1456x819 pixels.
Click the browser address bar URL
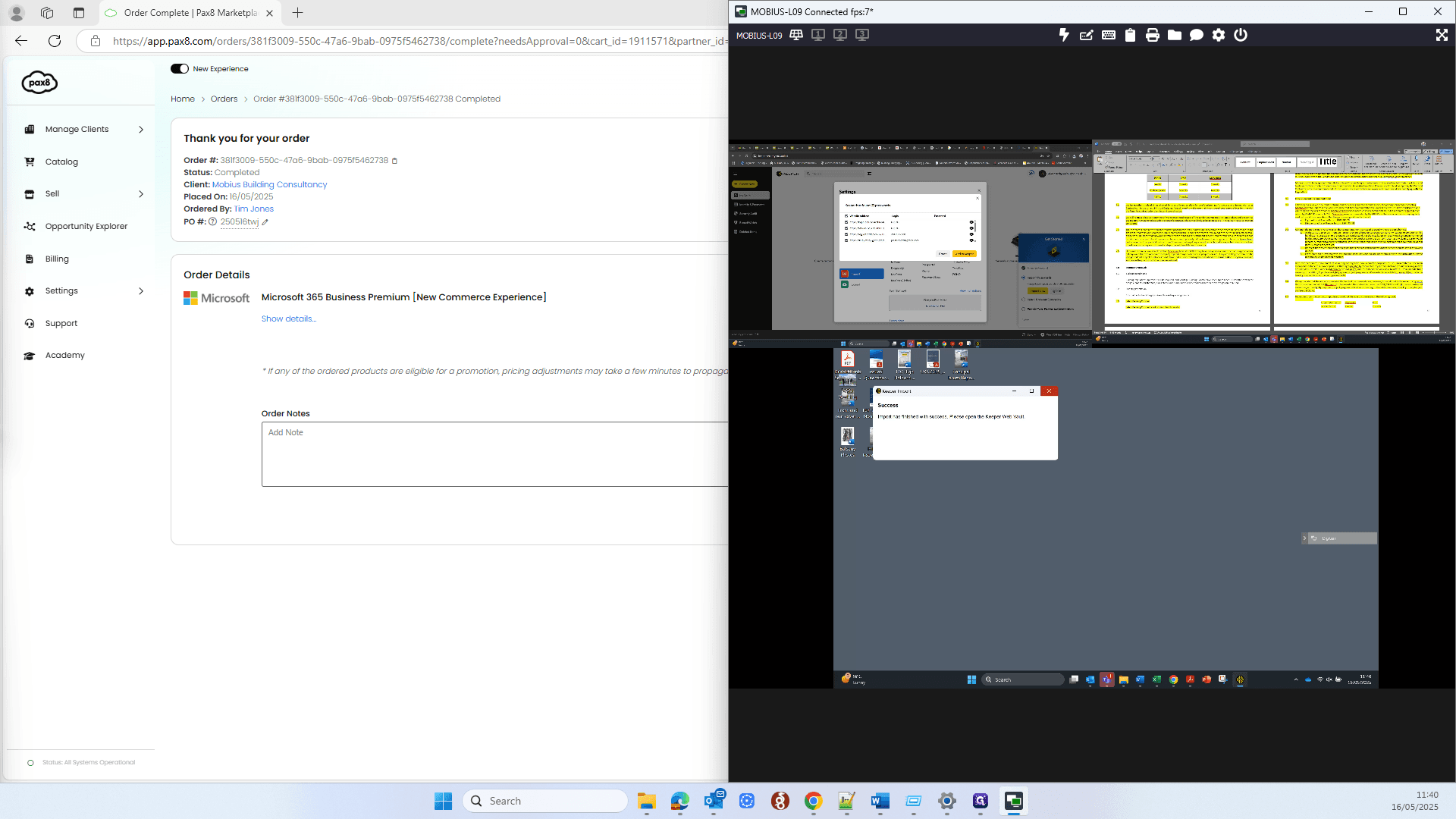(419, 41)
